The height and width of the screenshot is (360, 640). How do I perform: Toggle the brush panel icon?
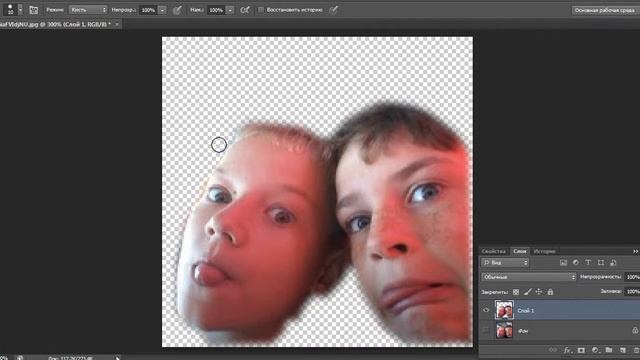coord(34,10)
